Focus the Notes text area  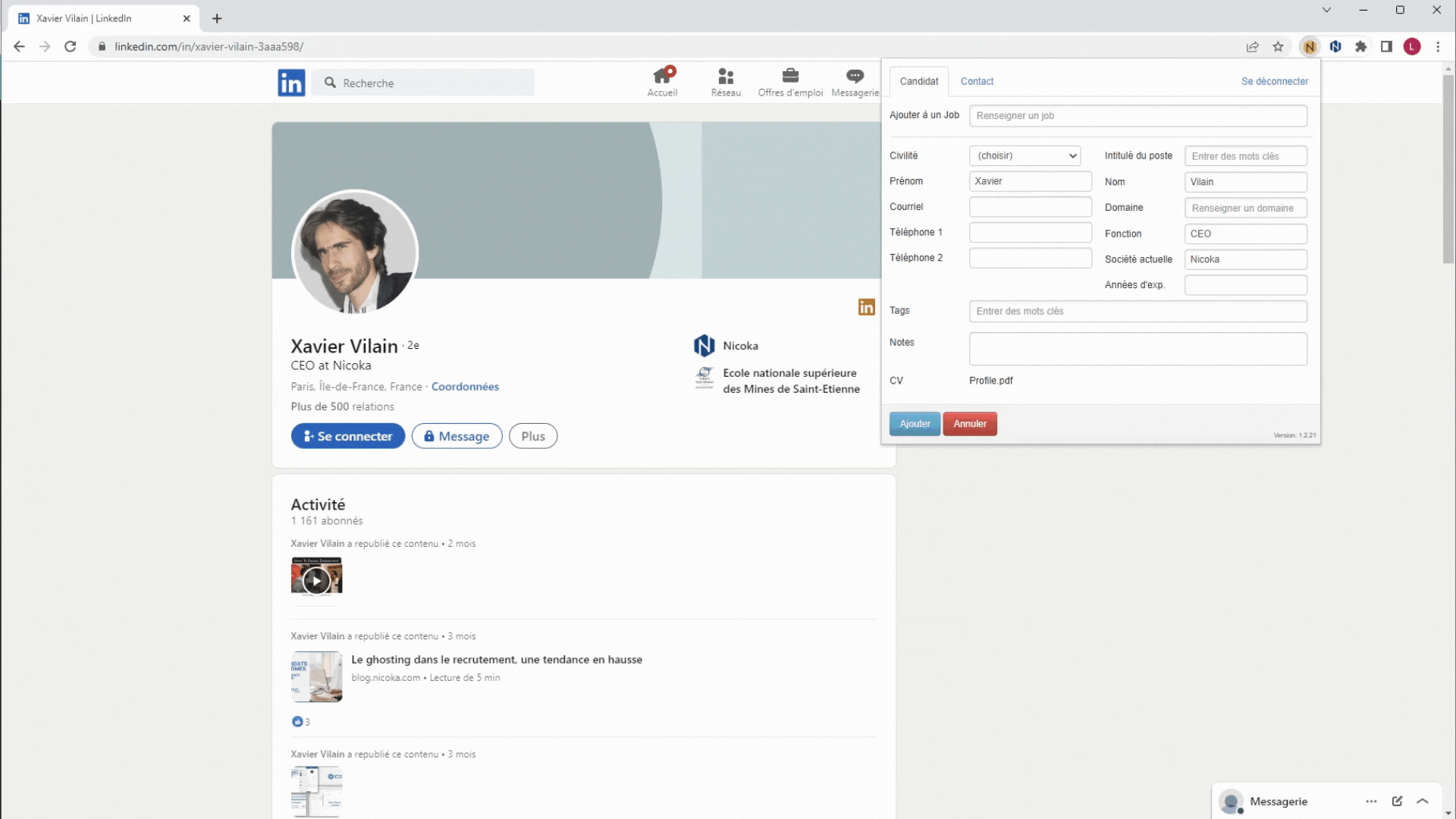point(1137,349)
